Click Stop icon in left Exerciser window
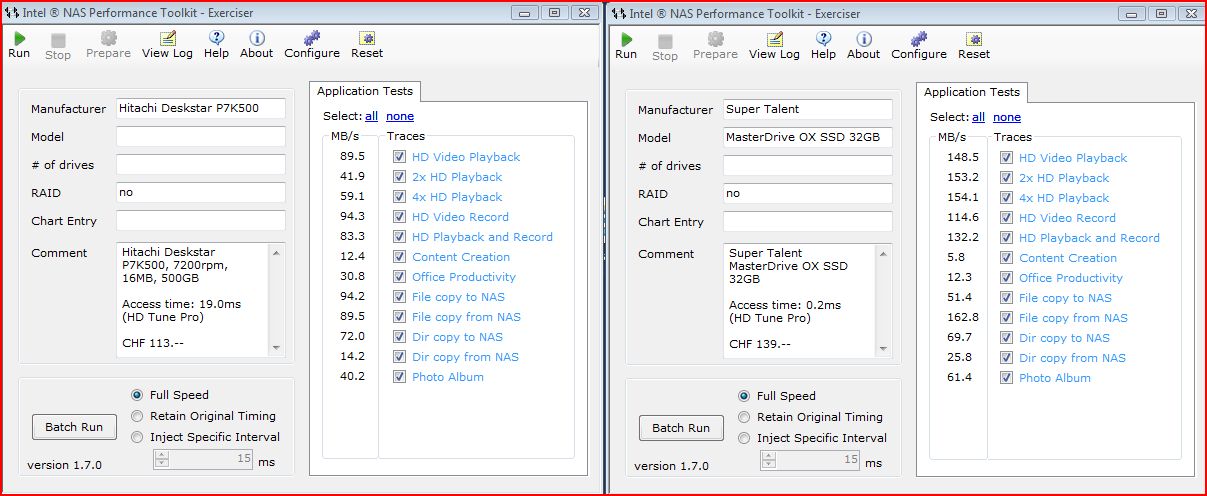Screen dimensions: 1207x496 (x=58, y=39)
